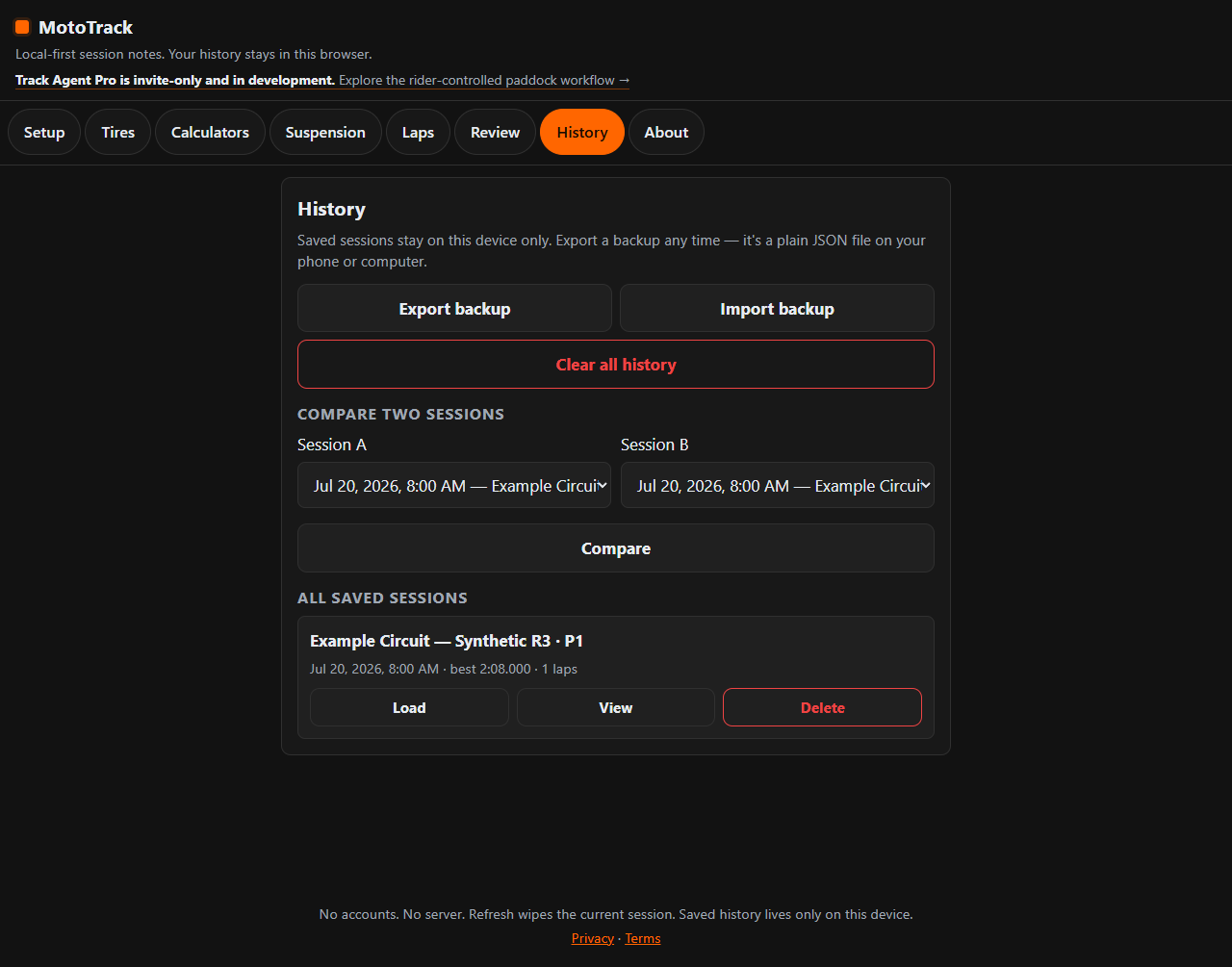Screen dimensions: 1232x967
Task: Go to the Suspension tab
Action: click(x=325, y=132)
